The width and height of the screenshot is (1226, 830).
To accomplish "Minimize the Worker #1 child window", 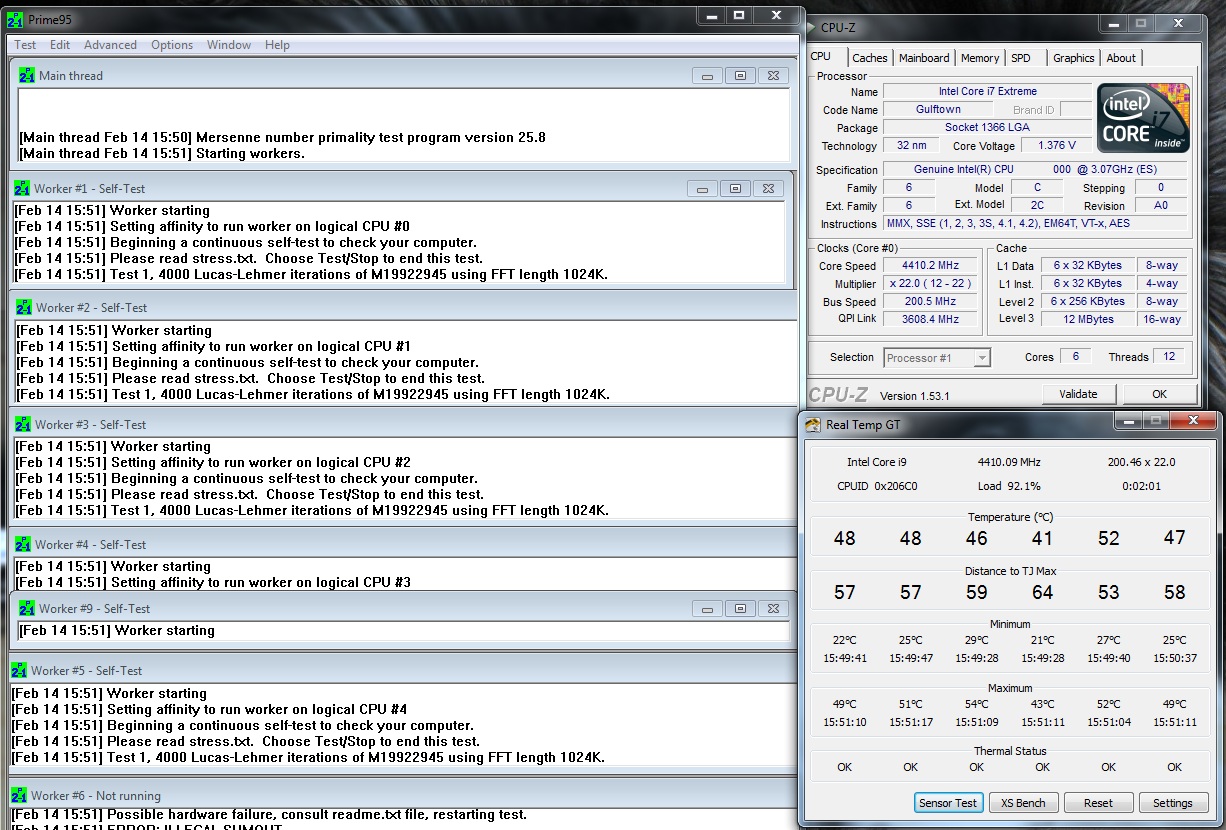I will [702, 189].
